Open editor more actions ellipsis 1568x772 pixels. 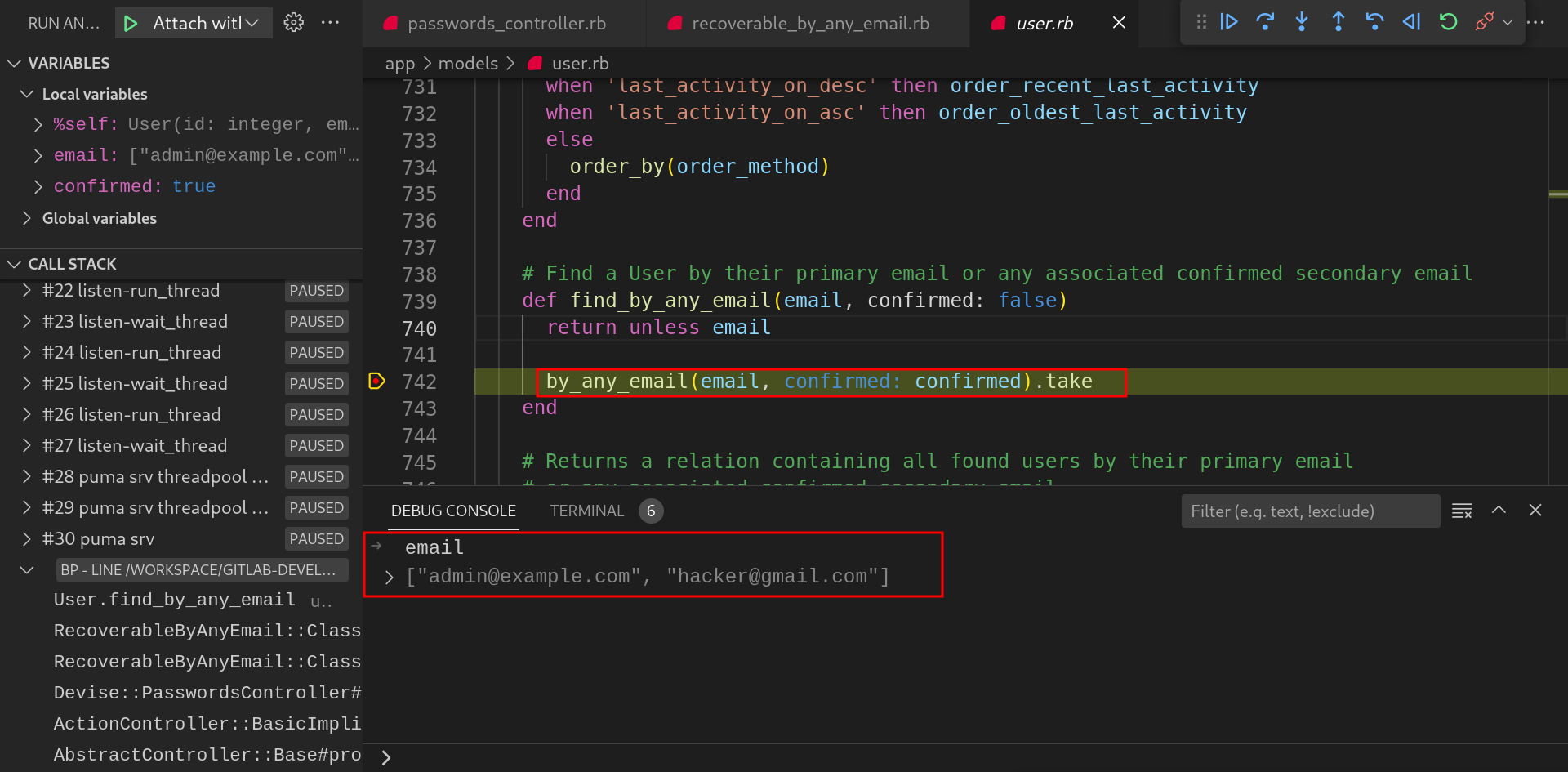click(x=1535, y=22)
